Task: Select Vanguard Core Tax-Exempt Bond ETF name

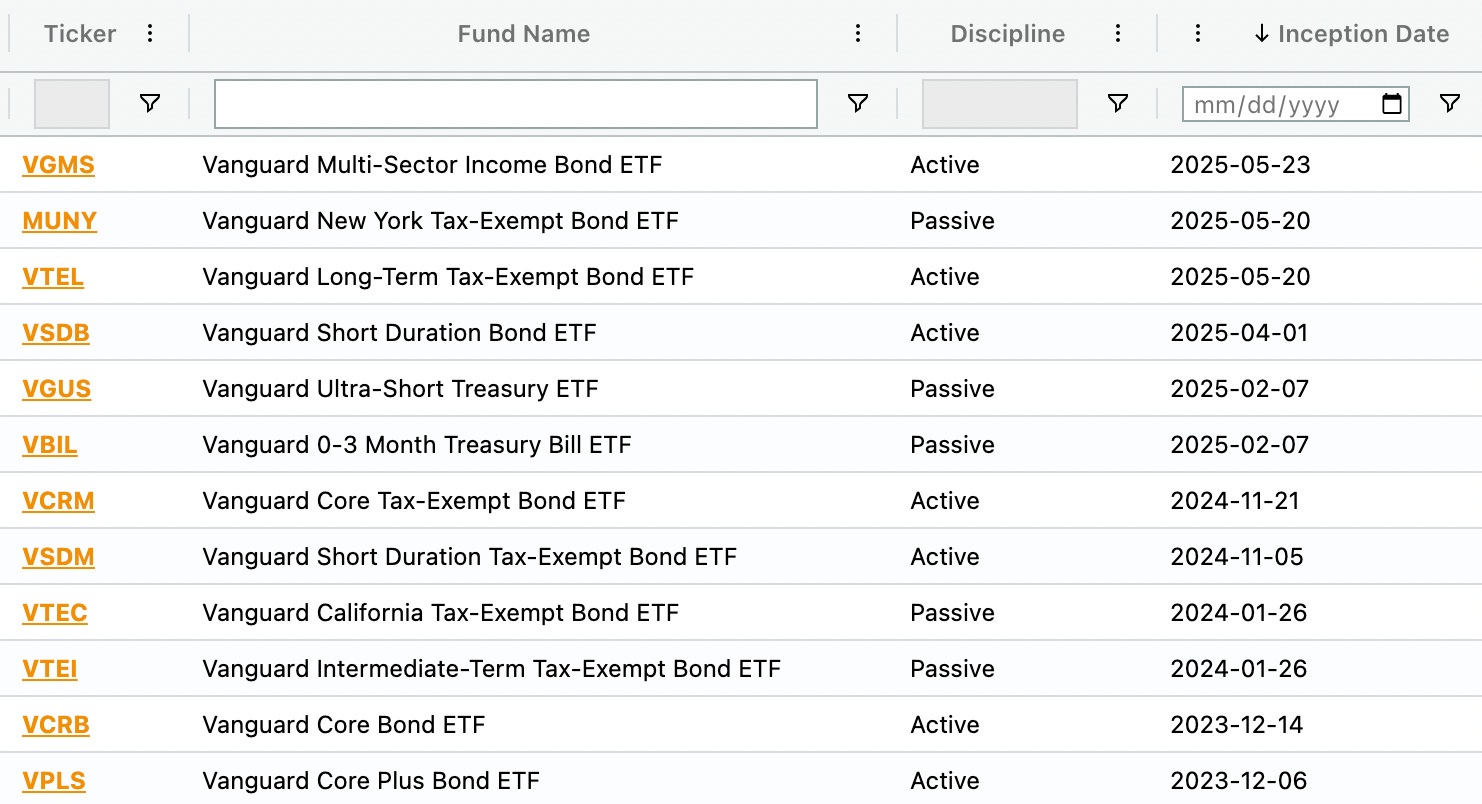Action: point(414,501)
